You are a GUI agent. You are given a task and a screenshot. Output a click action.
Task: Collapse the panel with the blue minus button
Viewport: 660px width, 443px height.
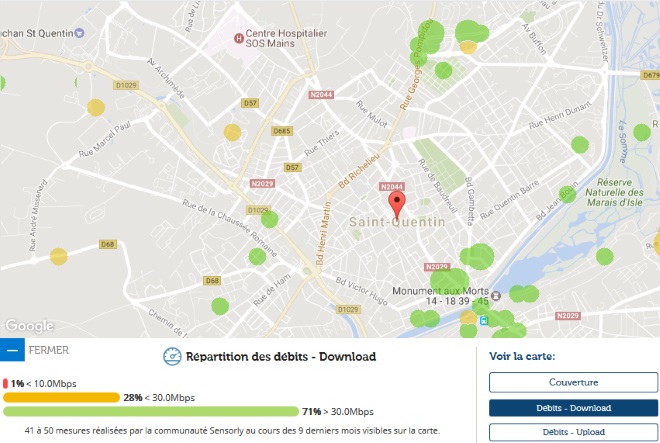tap(12, 350)
